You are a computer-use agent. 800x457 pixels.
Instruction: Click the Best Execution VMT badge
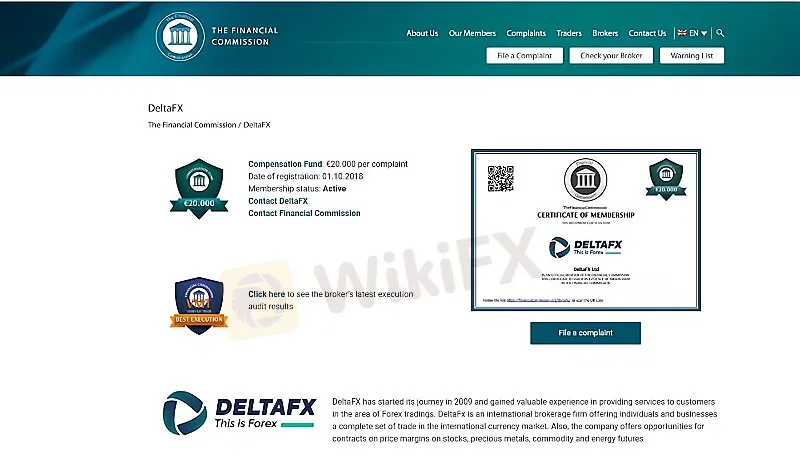(199, 306)
